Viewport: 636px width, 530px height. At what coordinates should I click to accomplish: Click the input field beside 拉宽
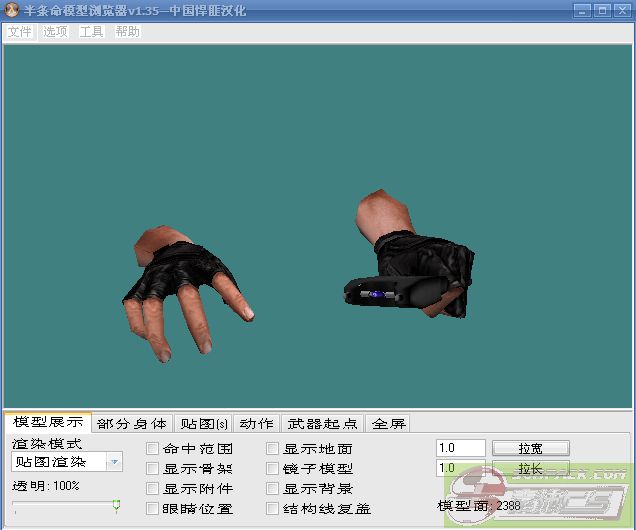(x=460, y=448)
